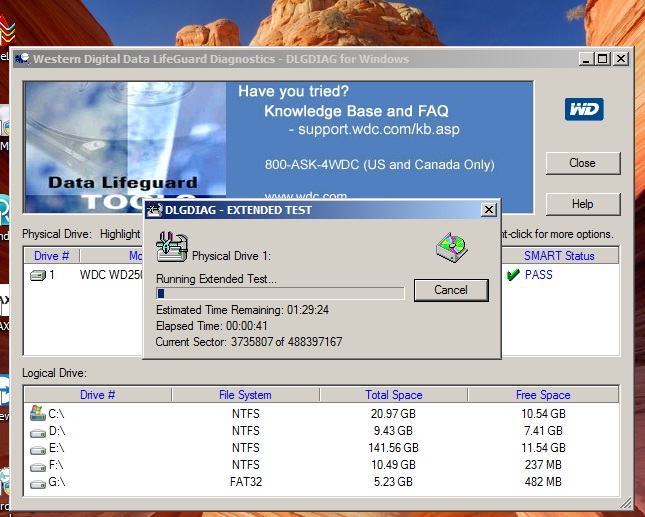Select the F:\ drive icon

click(38, 467)
